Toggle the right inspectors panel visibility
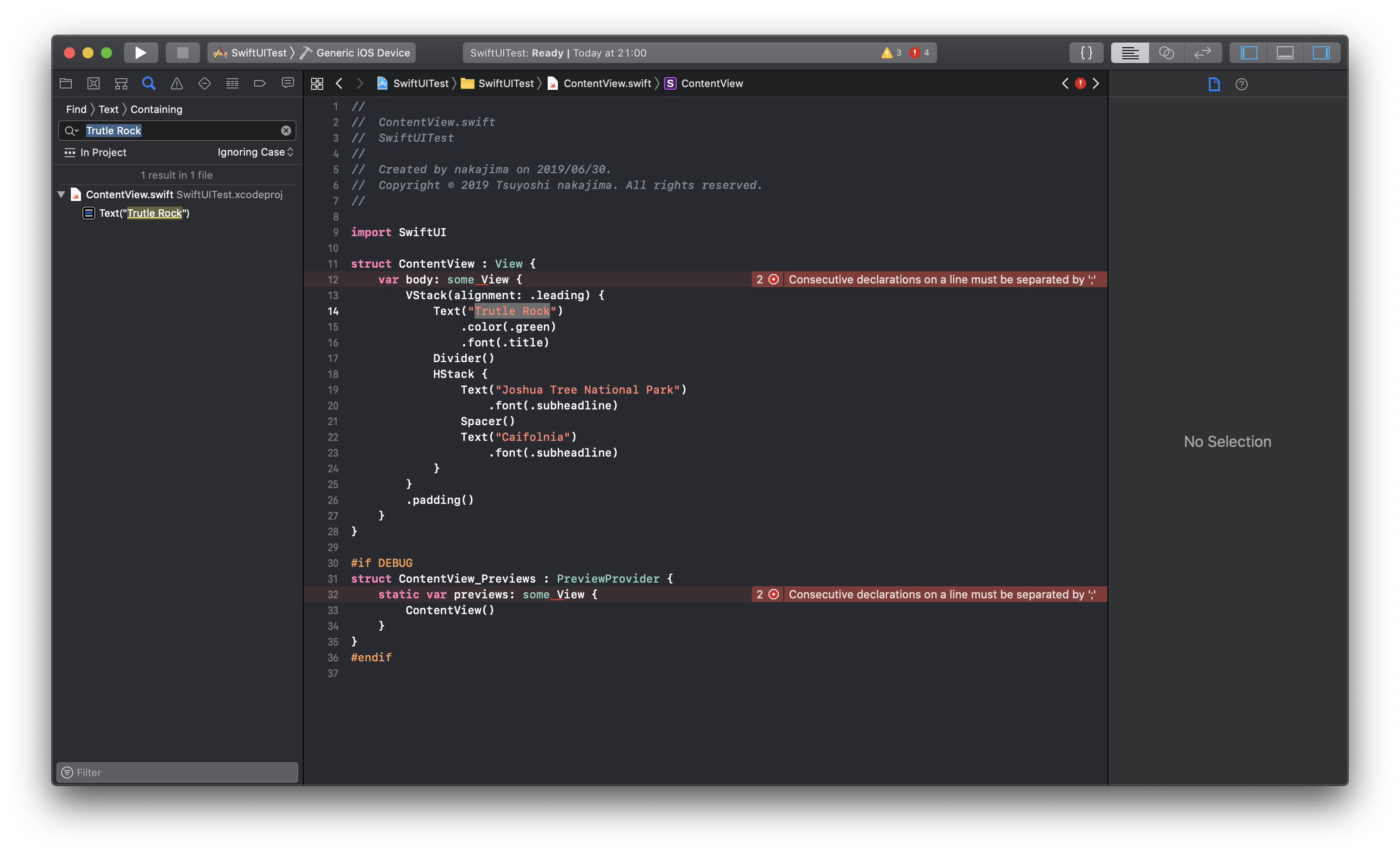The image size is (1400, 854). click(x=1321, y=53)
